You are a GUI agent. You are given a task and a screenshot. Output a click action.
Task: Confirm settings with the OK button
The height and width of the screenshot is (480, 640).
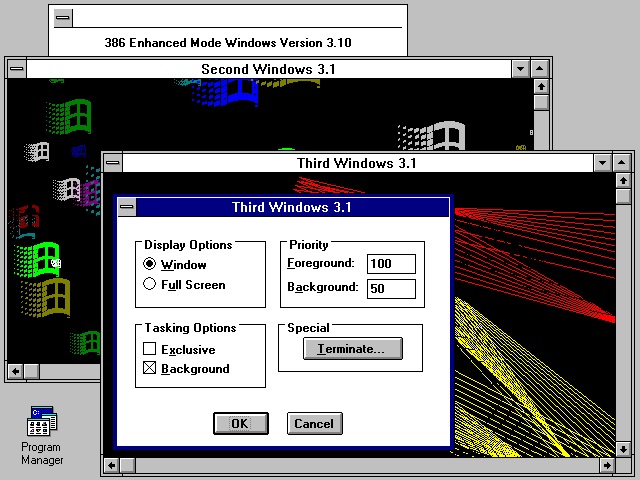click(x=240, y=423)
